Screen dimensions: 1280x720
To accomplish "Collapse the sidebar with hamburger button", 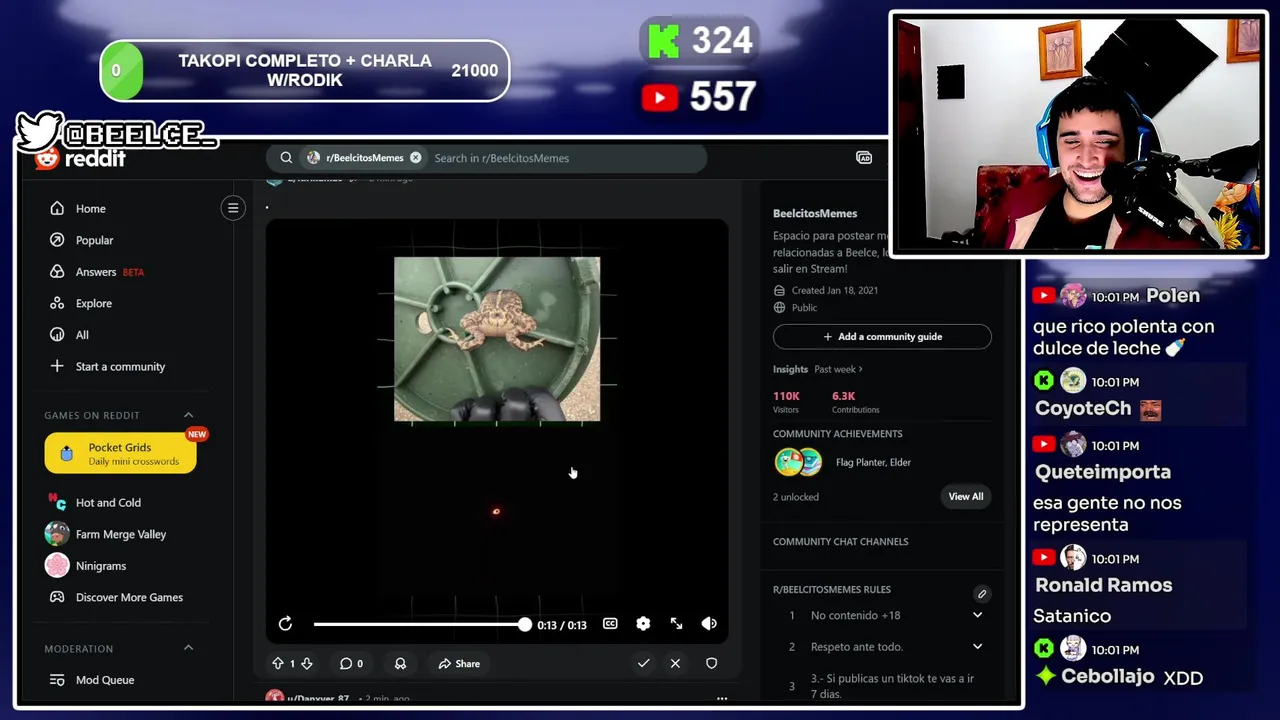I will point(233,208).
